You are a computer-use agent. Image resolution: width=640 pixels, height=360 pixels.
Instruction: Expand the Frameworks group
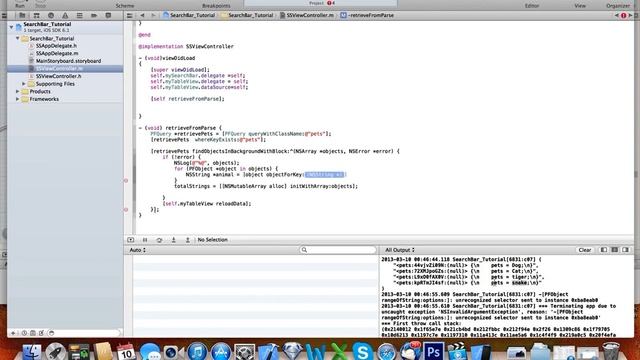(x=18, y=99)
